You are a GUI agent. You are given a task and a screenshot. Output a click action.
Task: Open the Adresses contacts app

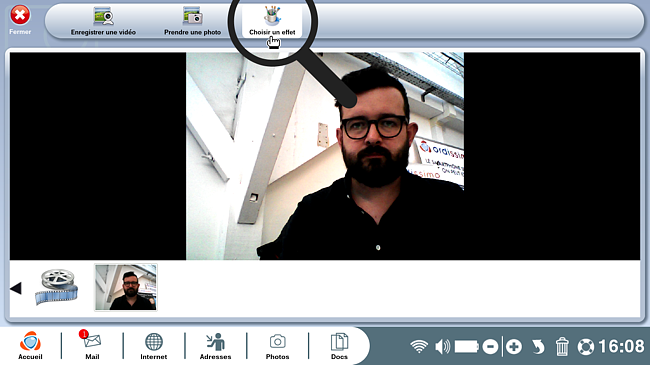click(x=216, y=345)
